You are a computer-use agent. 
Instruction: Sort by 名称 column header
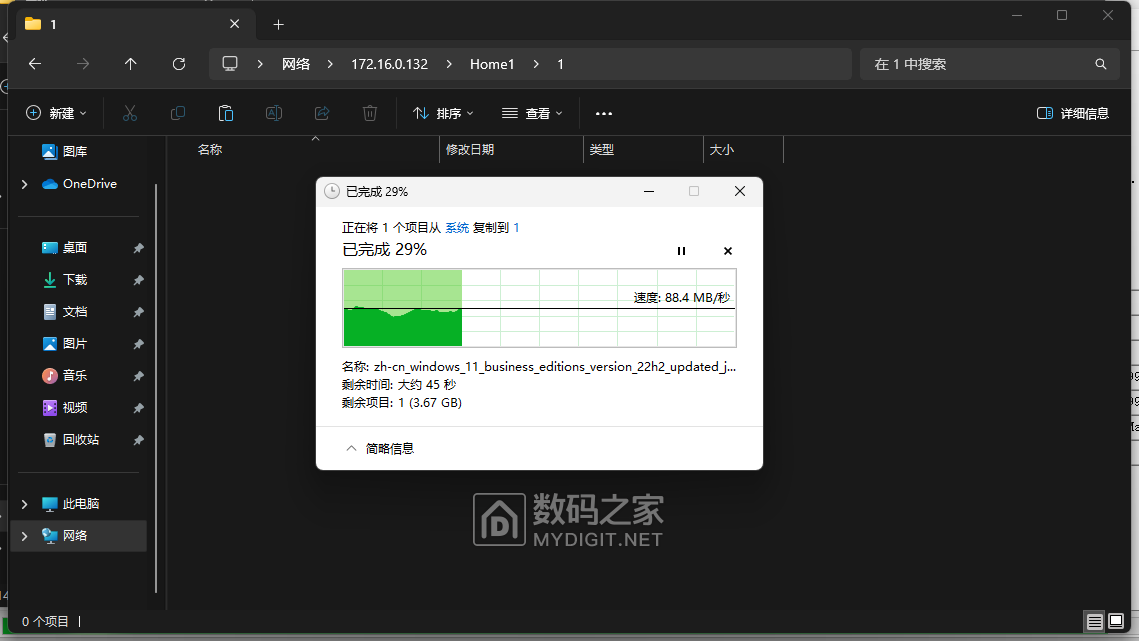[x=210, y=149]
